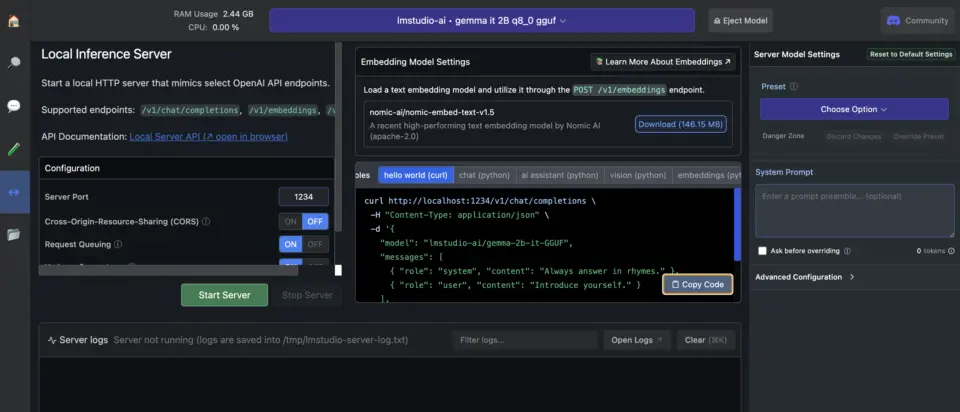Click the Server Model Settings heading
The height and width of the screenshot is (412, 960).
coord(797,54)
